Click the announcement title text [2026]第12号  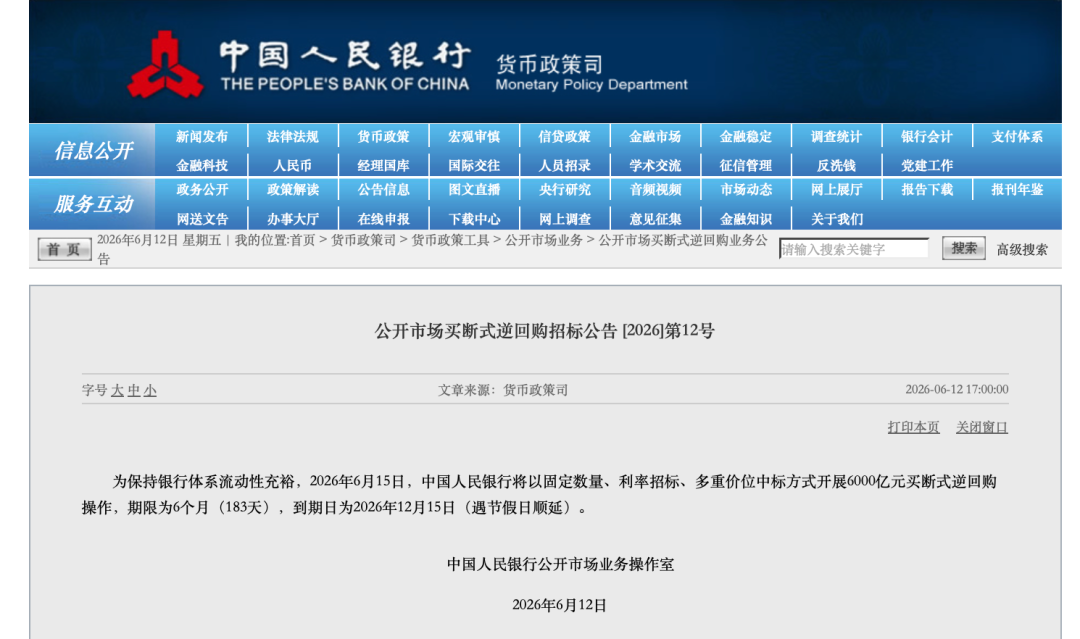pos(668,331)
